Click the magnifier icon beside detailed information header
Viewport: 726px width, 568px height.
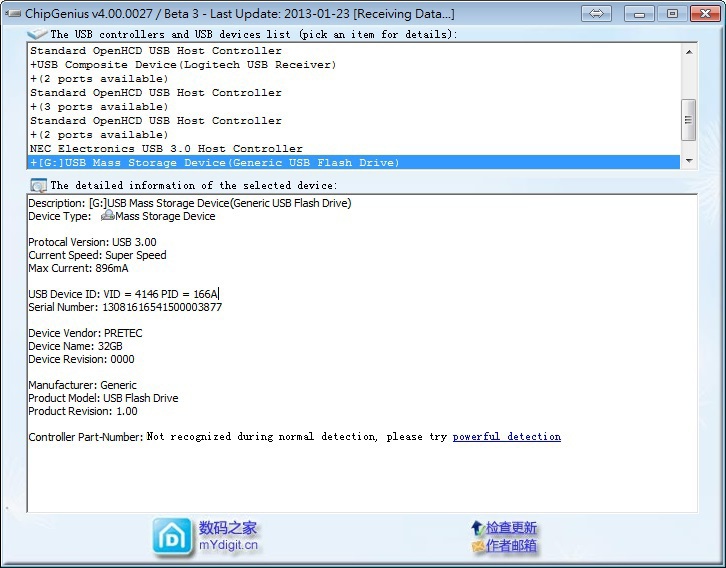point(38,186)
